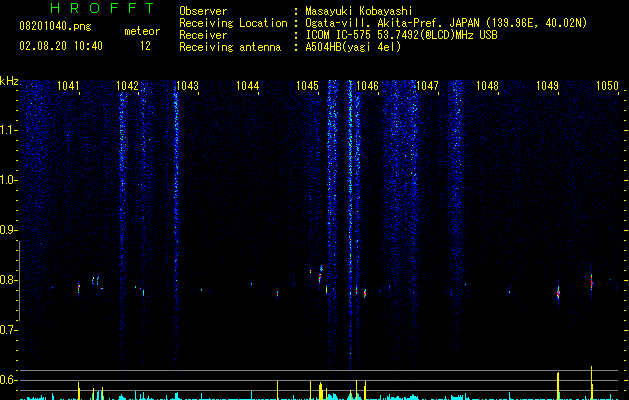This screenshot has width=629, height=400.
Task: Select the file name 08201040.png
Action: tap(55, 27)
